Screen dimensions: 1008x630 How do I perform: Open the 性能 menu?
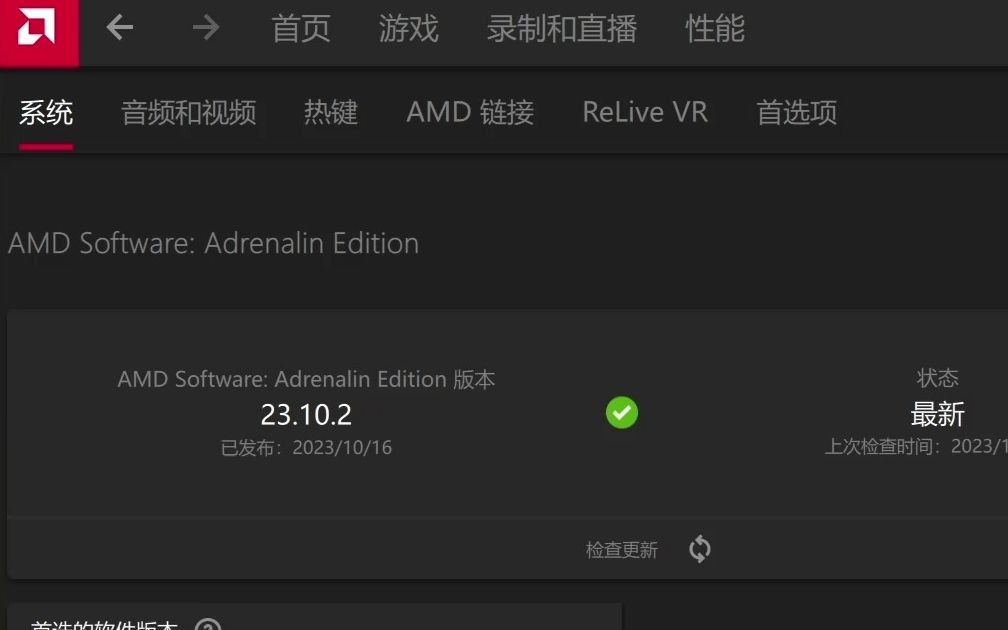tap(715, 29)
